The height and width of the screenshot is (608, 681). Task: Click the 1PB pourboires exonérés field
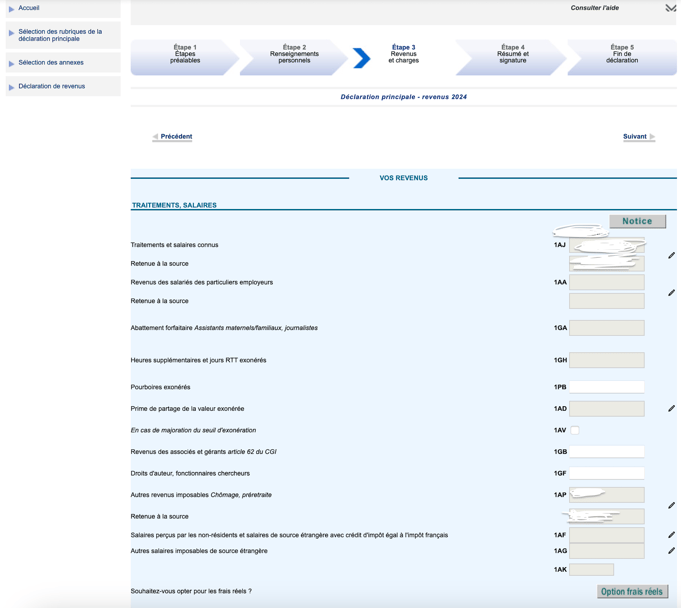[x=607, y=387]
